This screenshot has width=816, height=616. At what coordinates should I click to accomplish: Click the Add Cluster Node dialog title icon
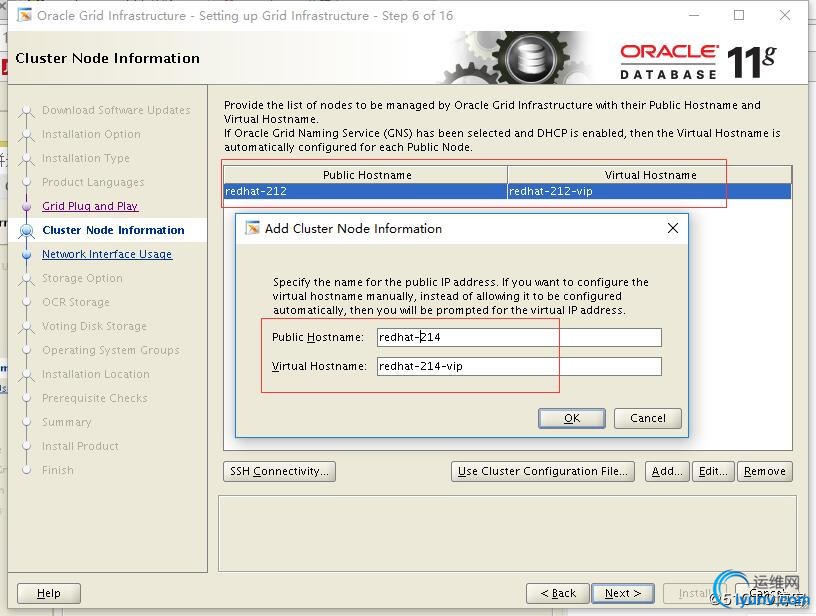pyautogui.click(x=252, y=228)
